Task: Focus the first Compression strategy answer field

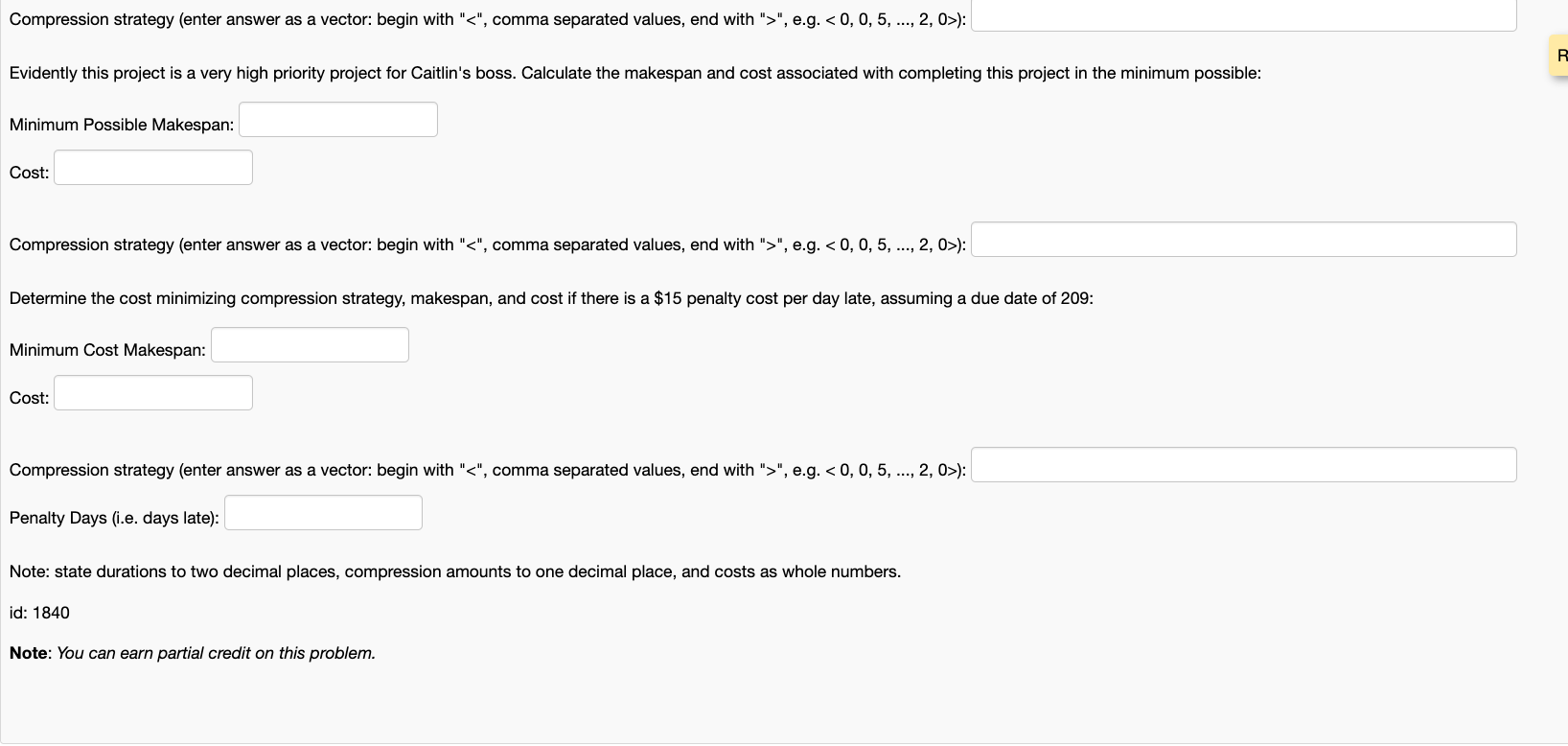Action: point(1242,14)
